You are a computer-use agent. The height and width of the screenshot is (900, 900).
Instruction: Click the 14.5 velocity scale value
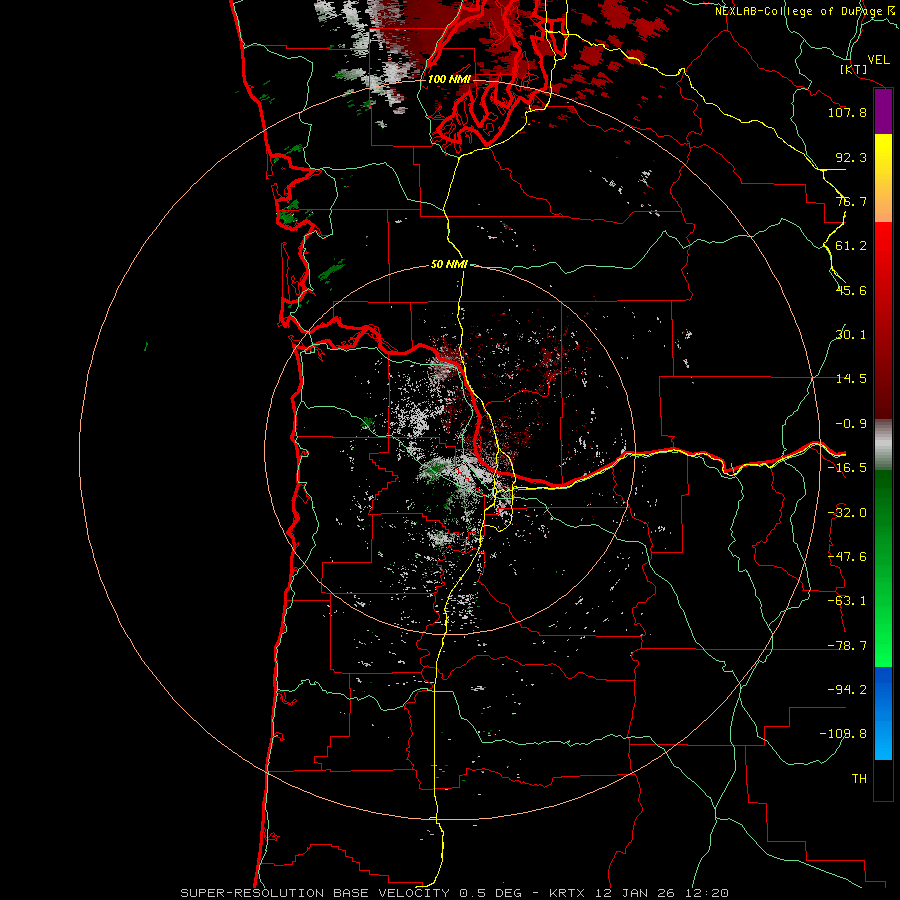pos(851,379)
